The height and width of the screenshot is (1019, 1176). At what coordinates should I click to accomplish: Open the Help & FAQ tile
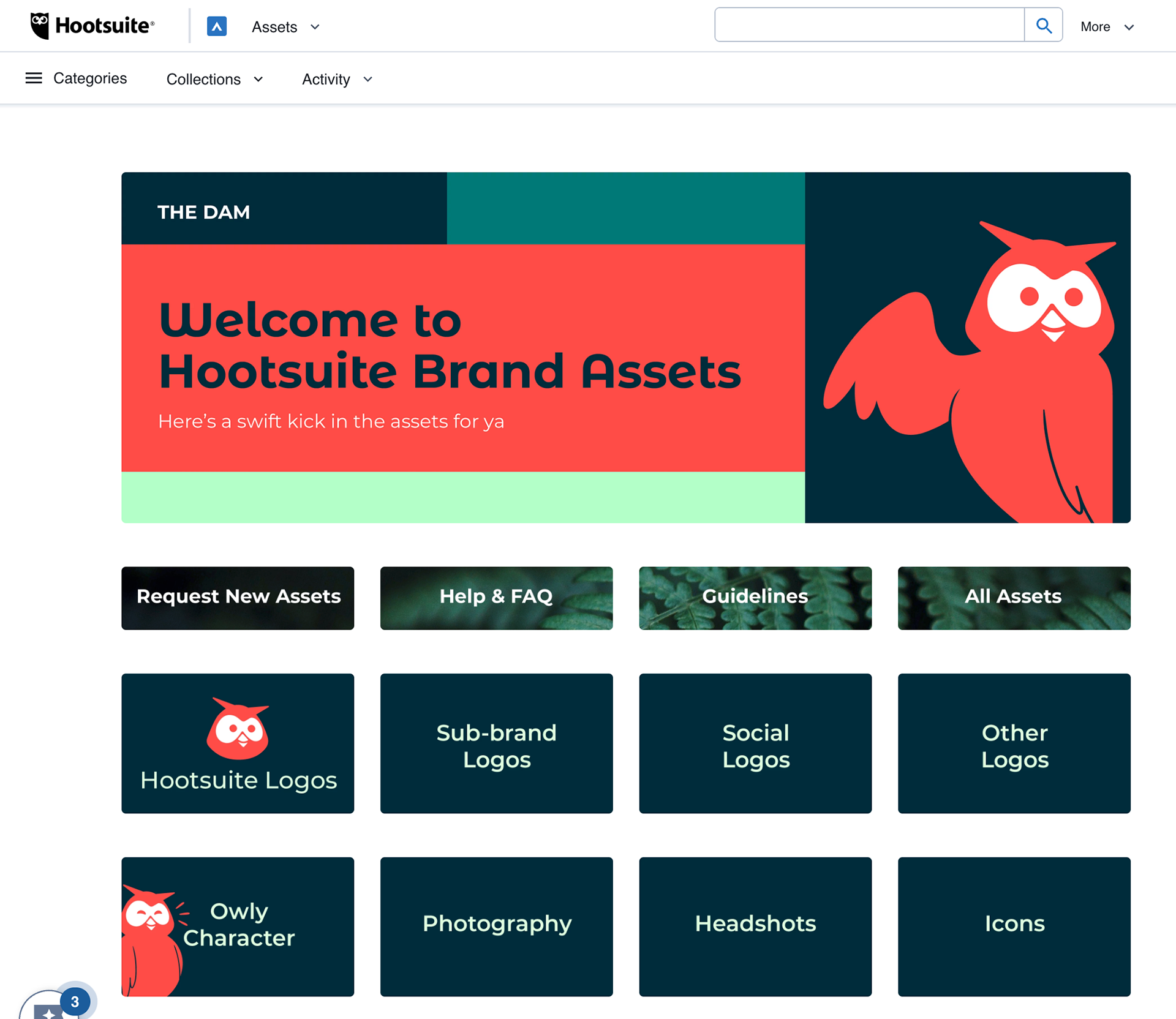[x=496, y=598]
